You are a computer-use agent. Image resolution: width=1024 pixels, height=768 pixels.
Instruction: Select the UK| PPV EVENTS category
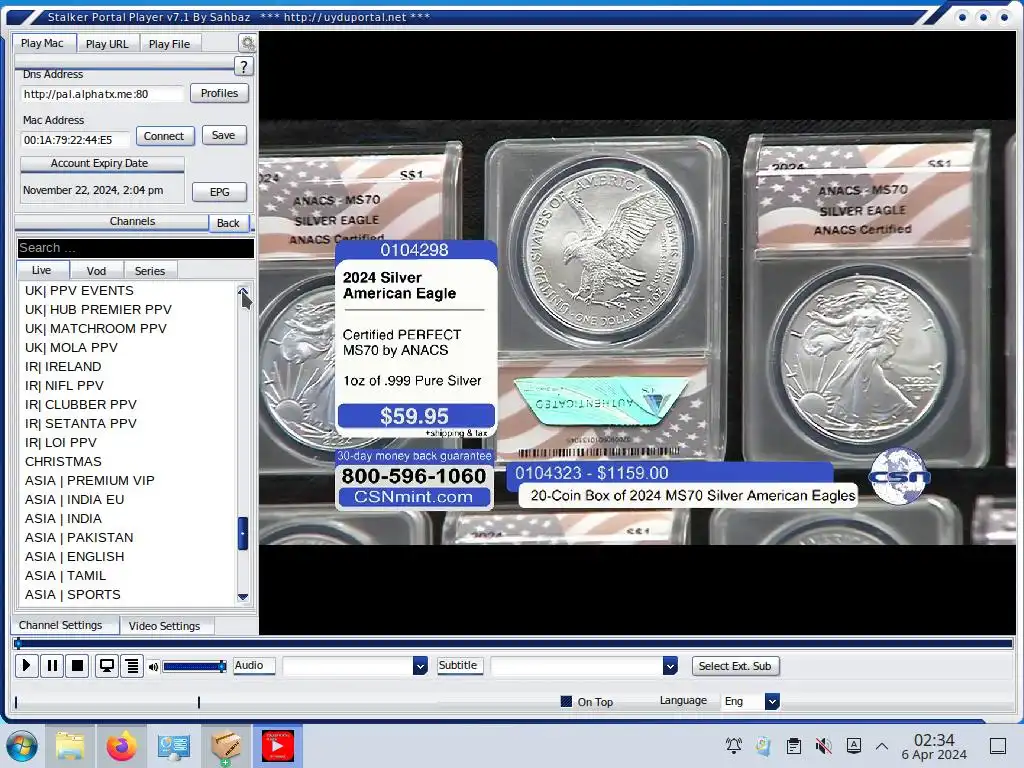(x=79, y=291)
